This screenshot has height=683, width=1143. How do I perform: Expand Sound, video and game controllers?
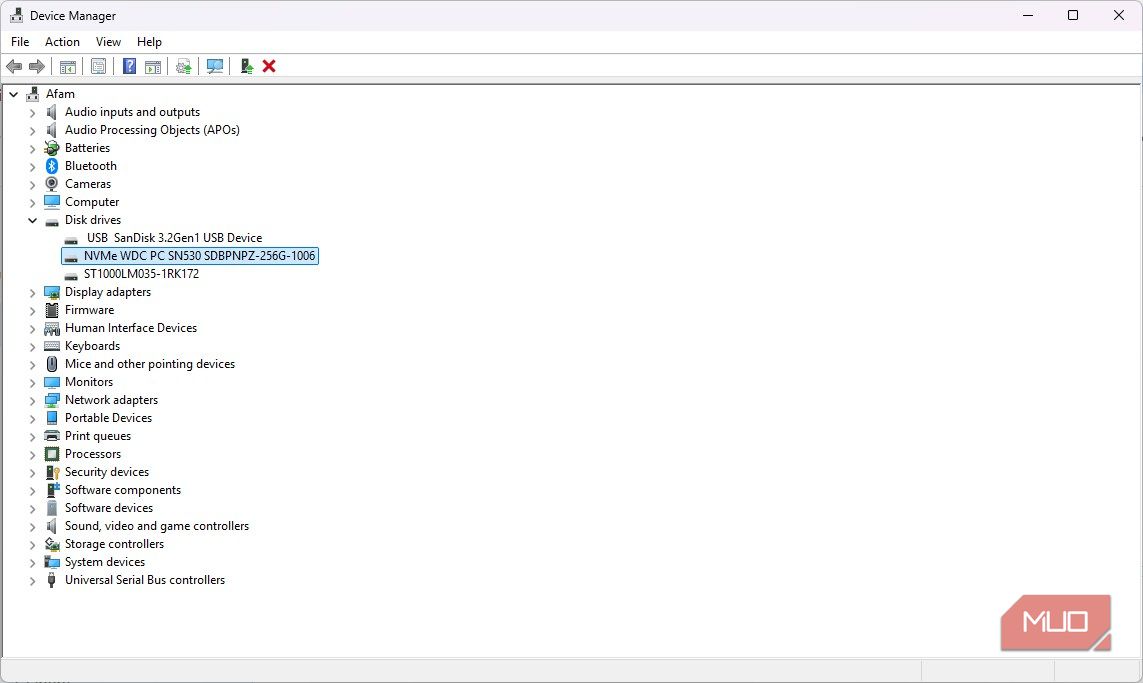pos(32,526)
